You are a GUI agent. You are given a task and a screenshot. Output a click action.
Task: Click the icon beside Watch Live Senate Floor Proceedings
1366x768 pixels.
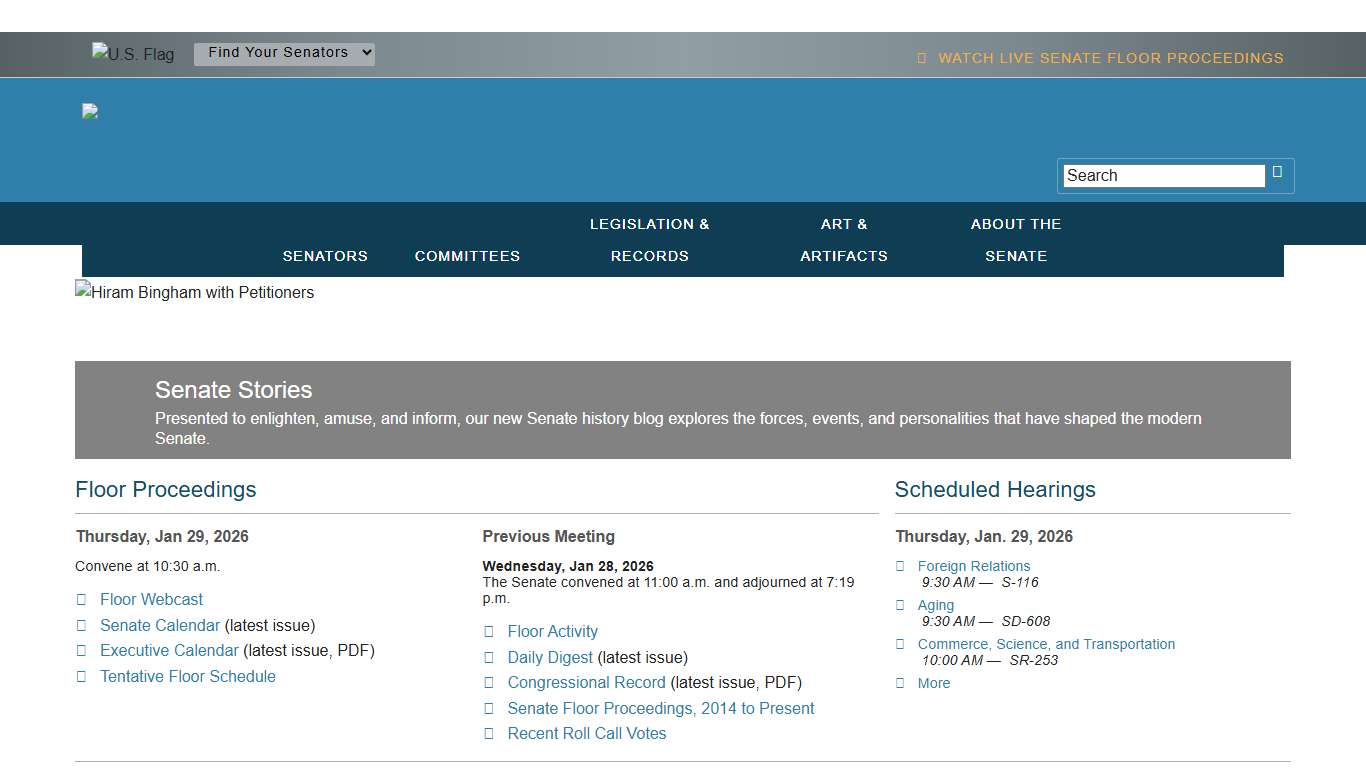pyautogui.click(x=922, y=58)
